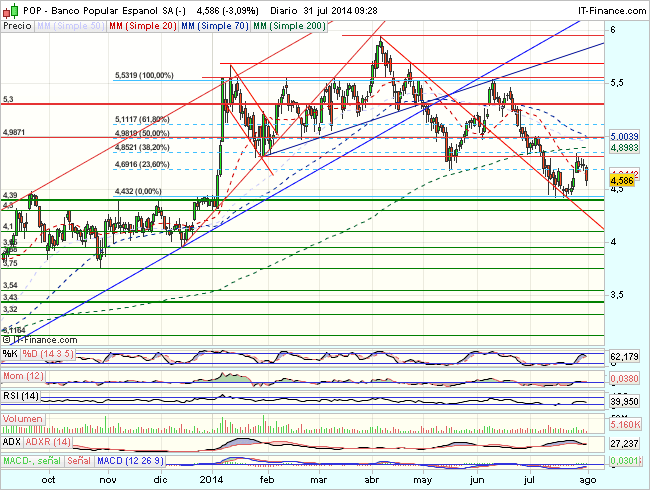Click the 5,0039 moving average value tag

tap(624, 136)
